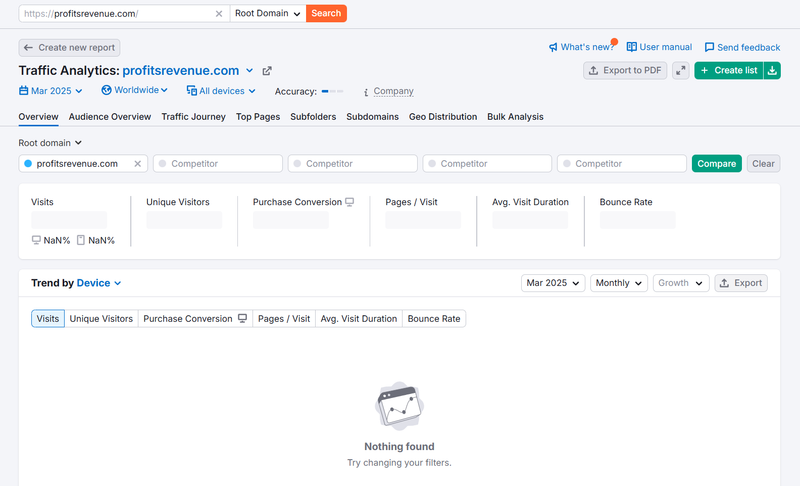This screenshot has width=800, height=486.
Task: Click the upload icon in Export to PDF
Action: [x=593, y=70]
